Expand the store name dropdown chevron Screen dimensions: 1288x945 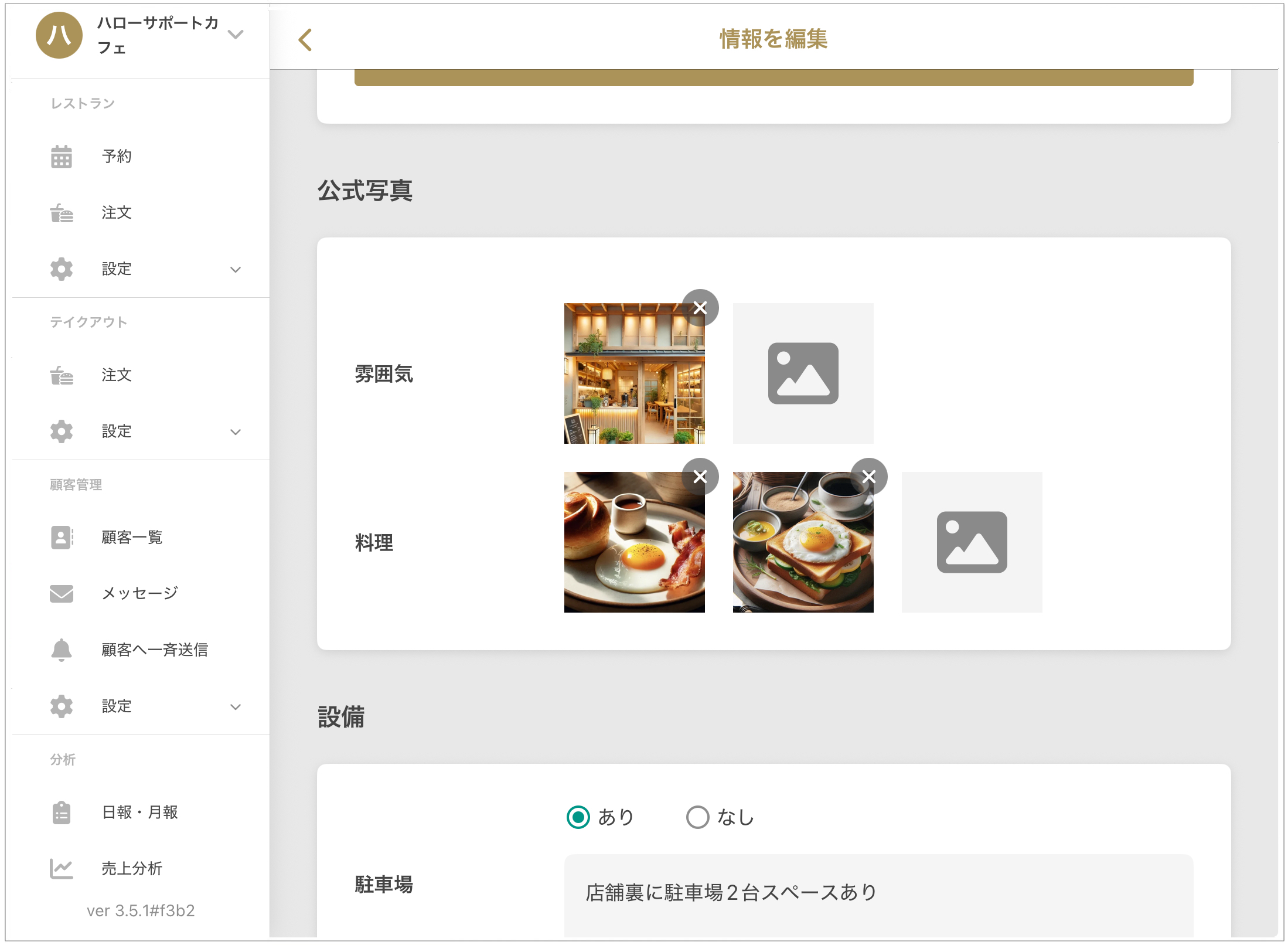click(x=236, y=34)
